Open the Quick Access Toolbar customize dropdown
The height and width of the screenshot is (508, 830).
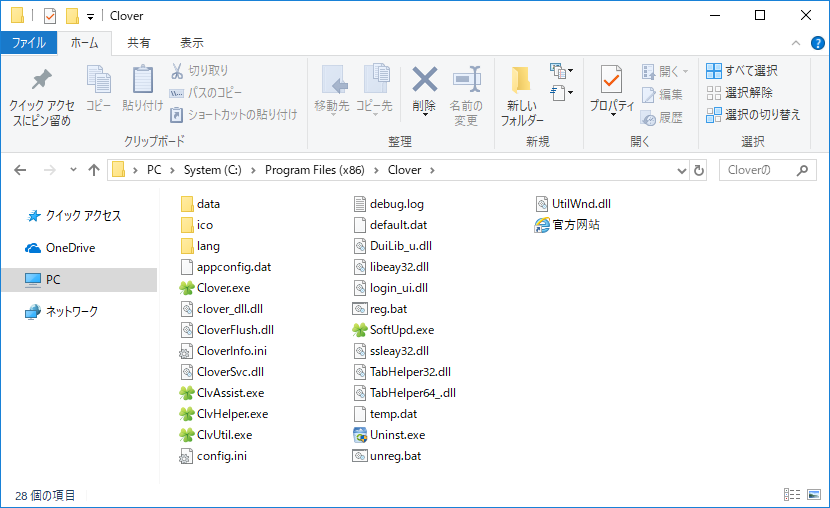91,16
